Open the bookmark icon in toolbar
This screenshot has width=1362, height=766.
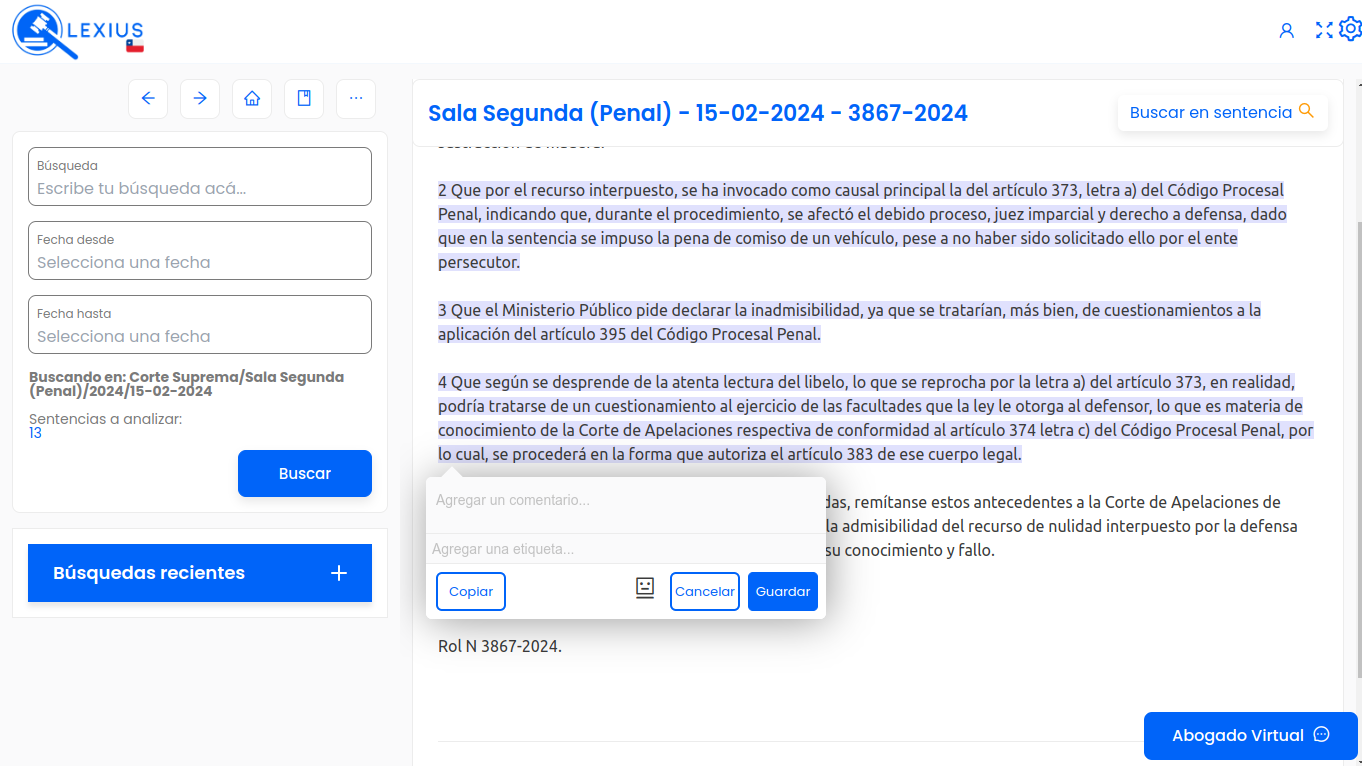click(304, 98)
